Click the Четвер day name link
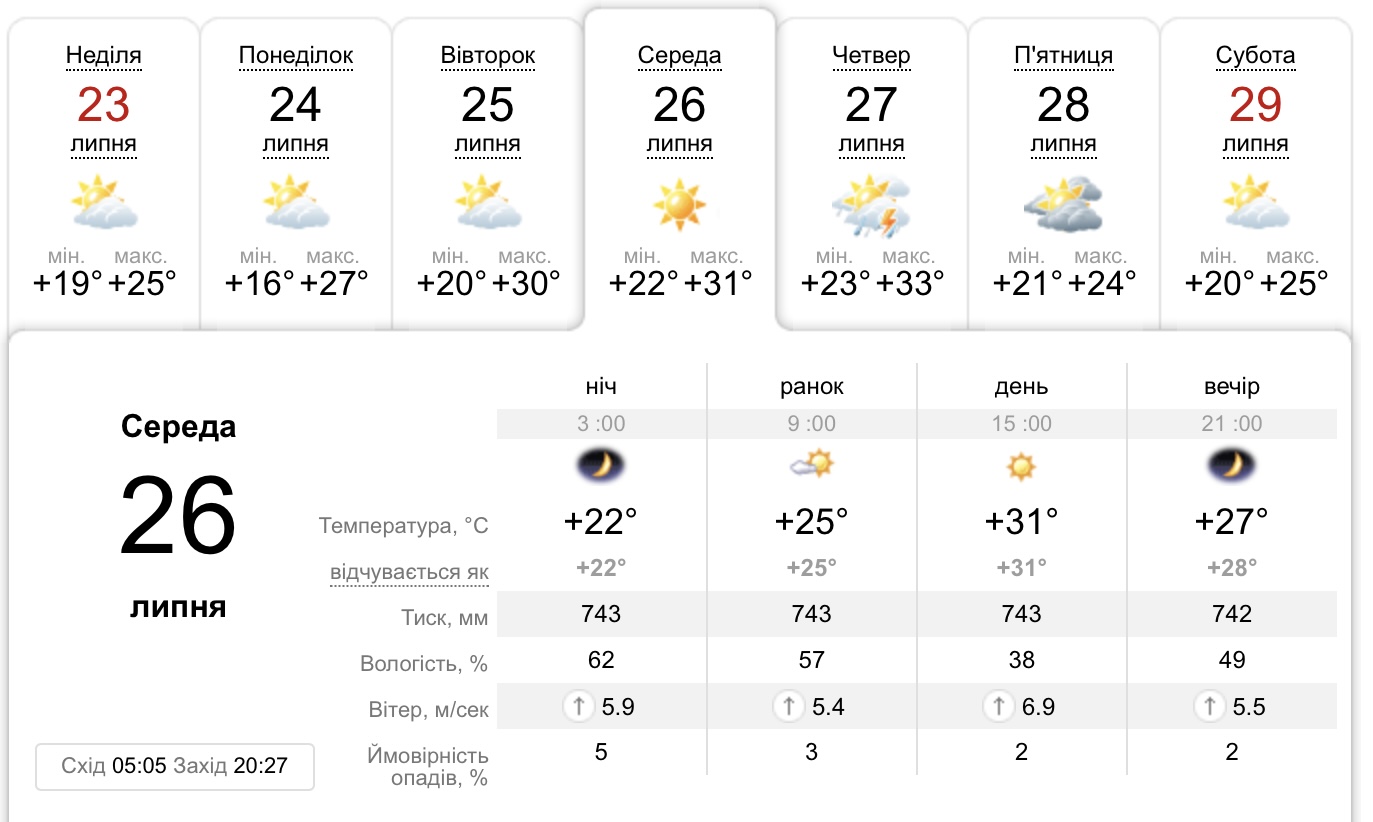Image resolution: width=1373 pixels, height=822 pixels. click(871, 56)
